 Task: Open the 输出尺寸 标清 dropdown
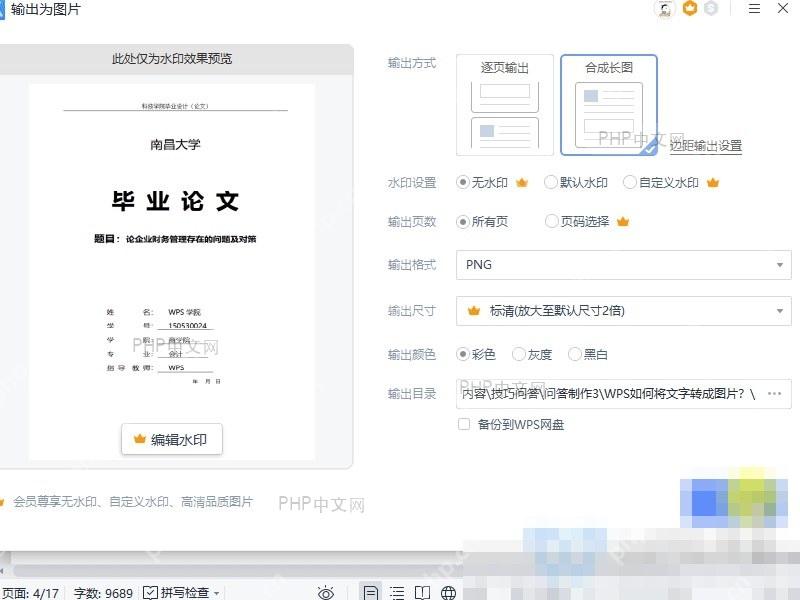pos(623,311)
